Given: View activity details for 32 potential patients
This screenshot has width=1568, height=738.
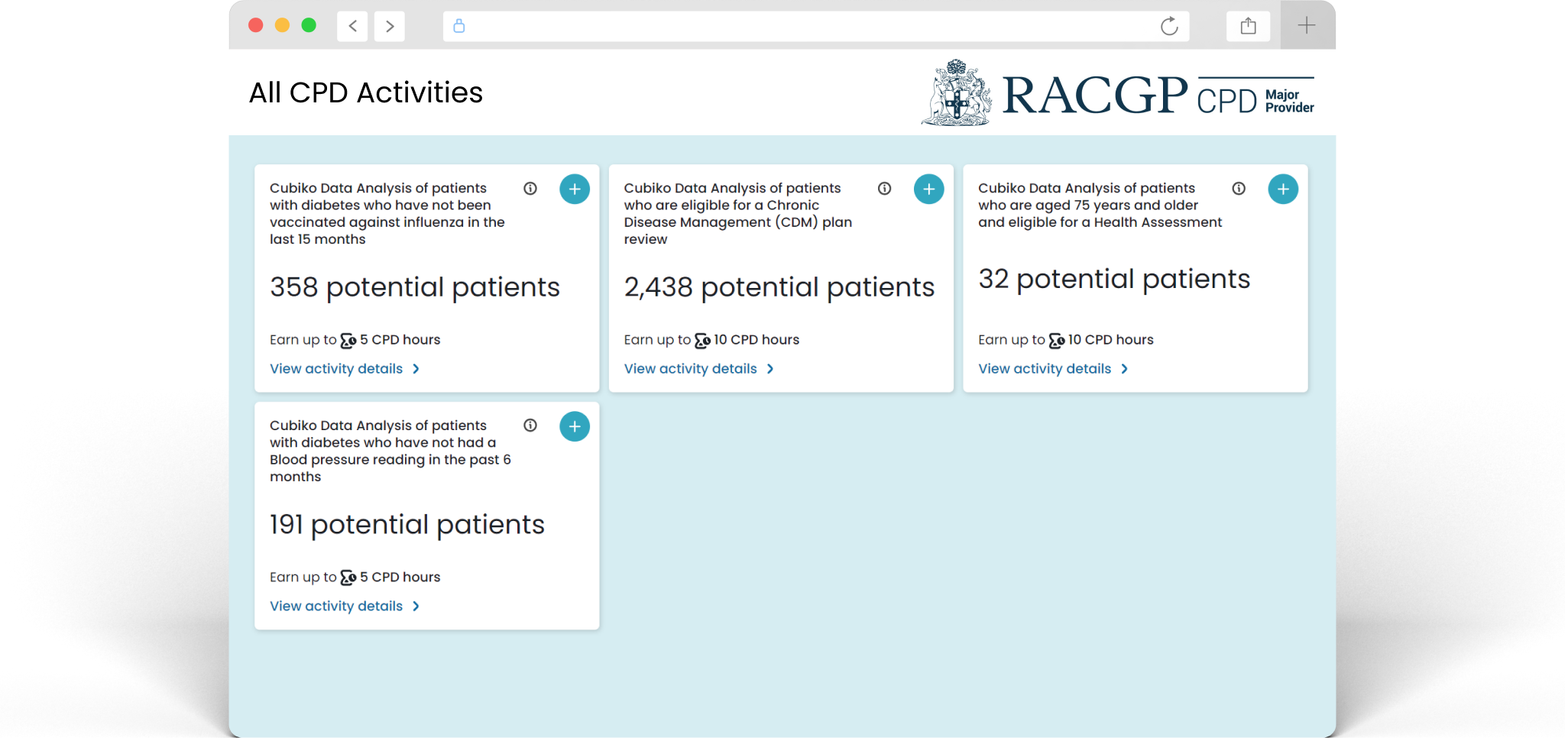Looking at the screenshot, I should 1053,369.
